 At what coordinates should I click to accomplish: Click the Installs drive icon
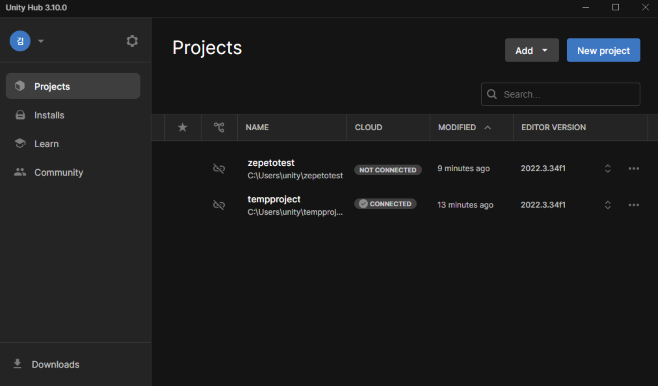[20, 115]
